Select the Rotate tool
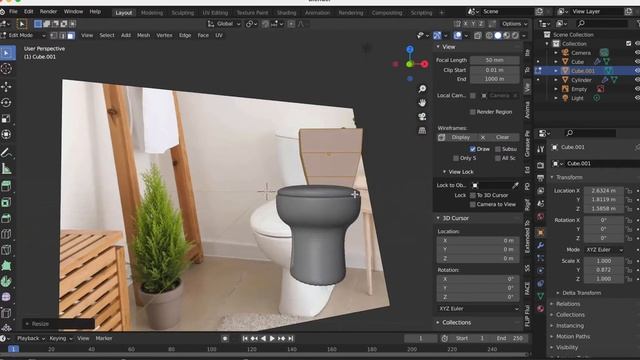640x360 pixels. [7, 102]
